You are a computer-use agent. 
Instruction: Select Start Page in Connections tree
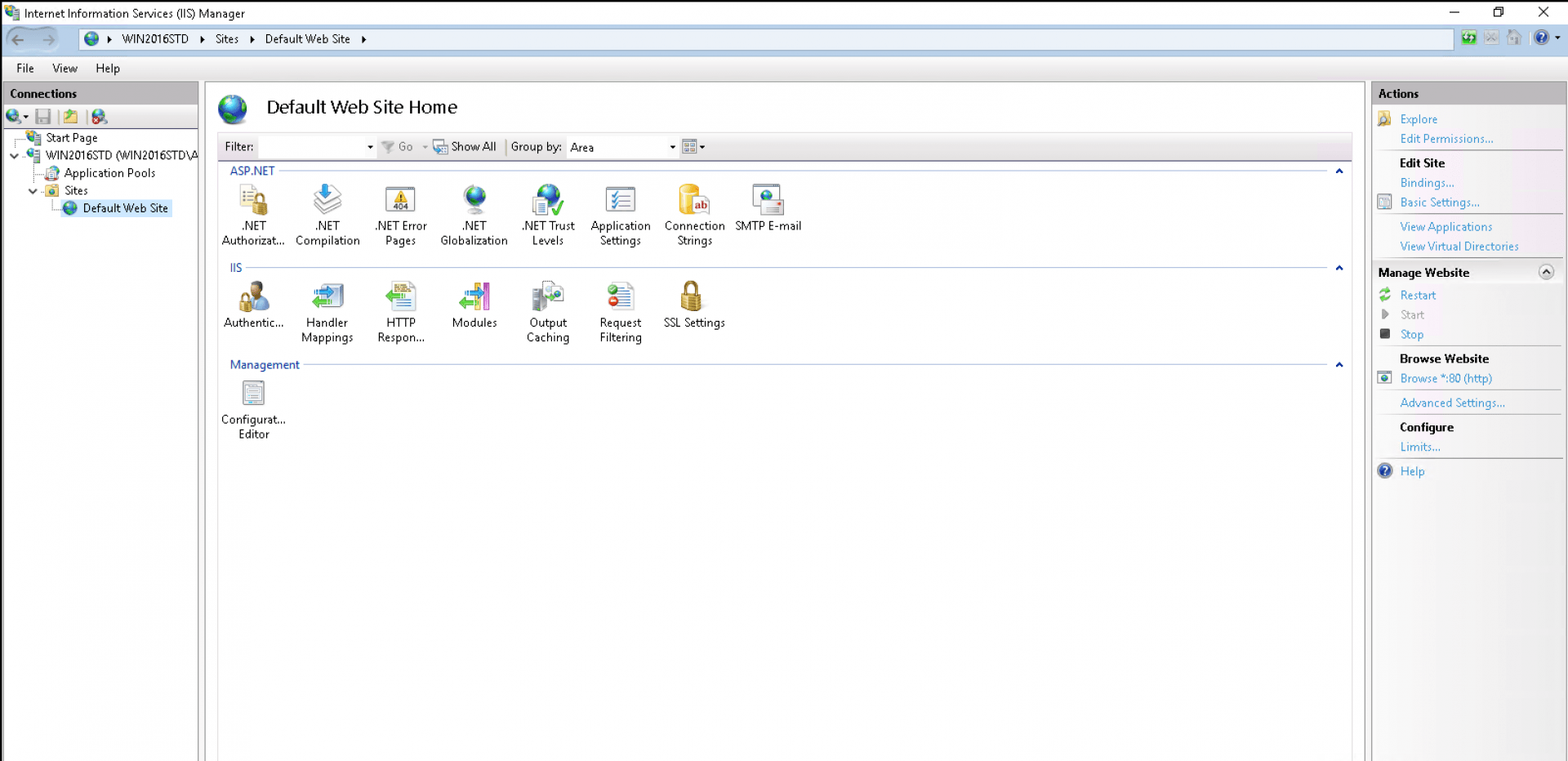point(71,138)
